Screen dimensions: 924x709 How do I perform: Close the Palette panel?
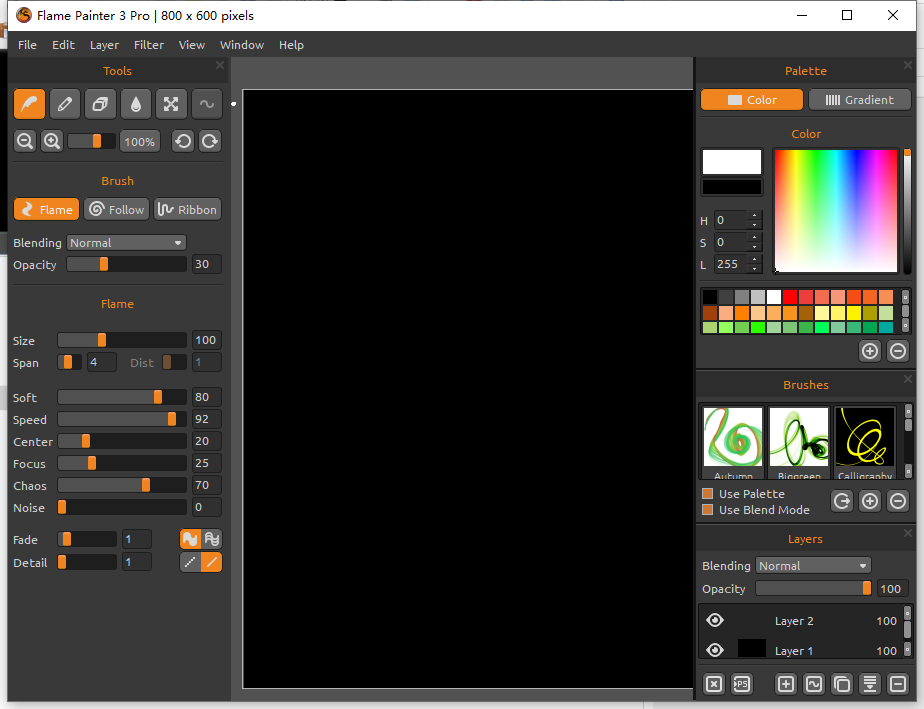[908, 65]
